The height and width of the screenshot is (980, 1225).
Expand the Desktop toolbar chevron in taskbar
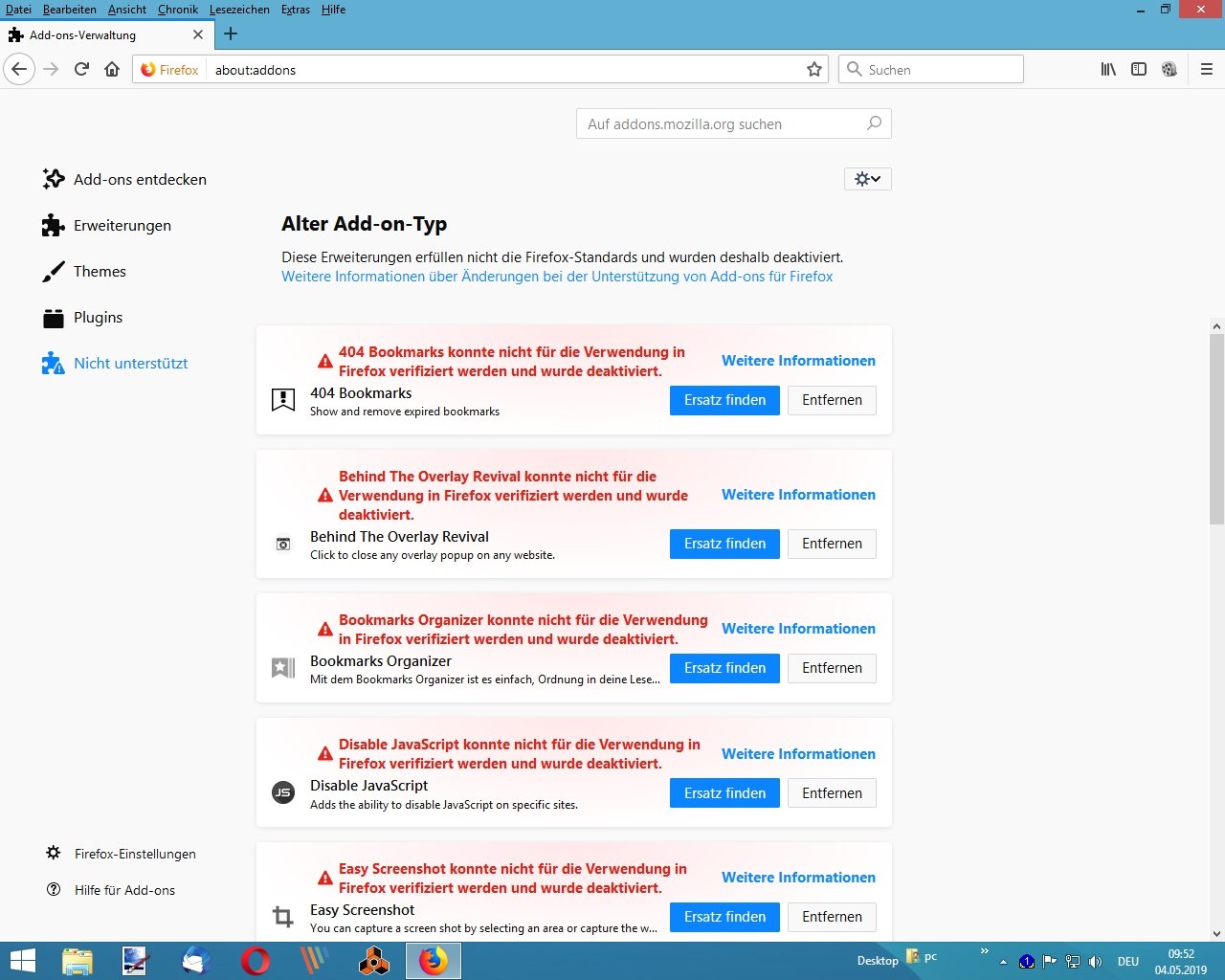coord(984,951)
